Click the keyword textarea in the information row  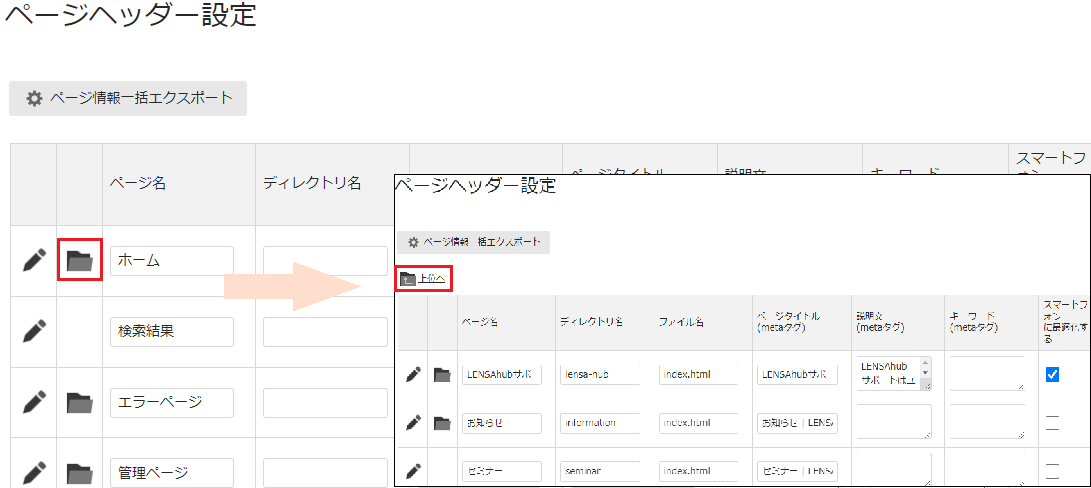tap(987, 422)
